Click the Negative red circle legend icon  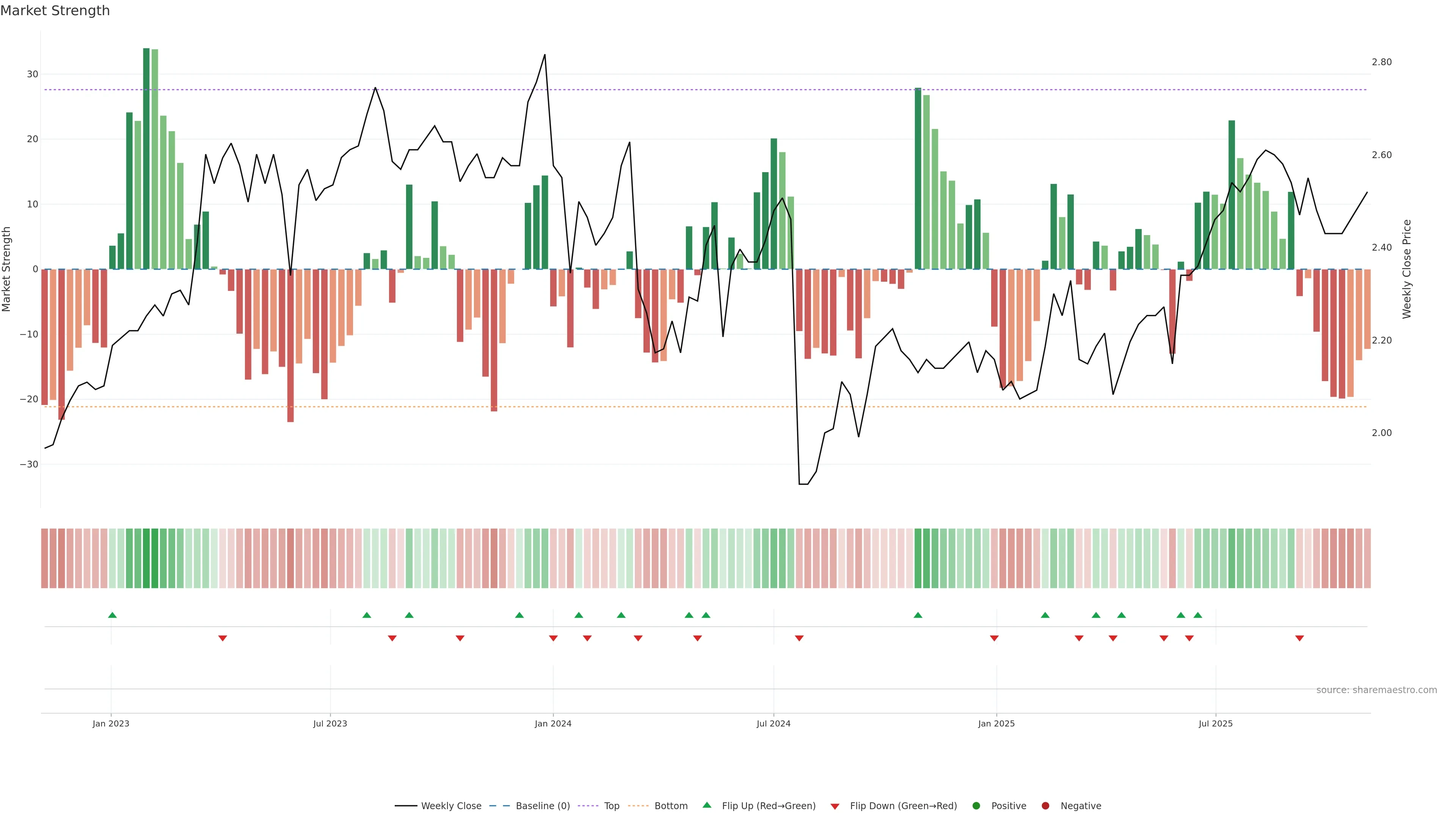point(1045,806)
